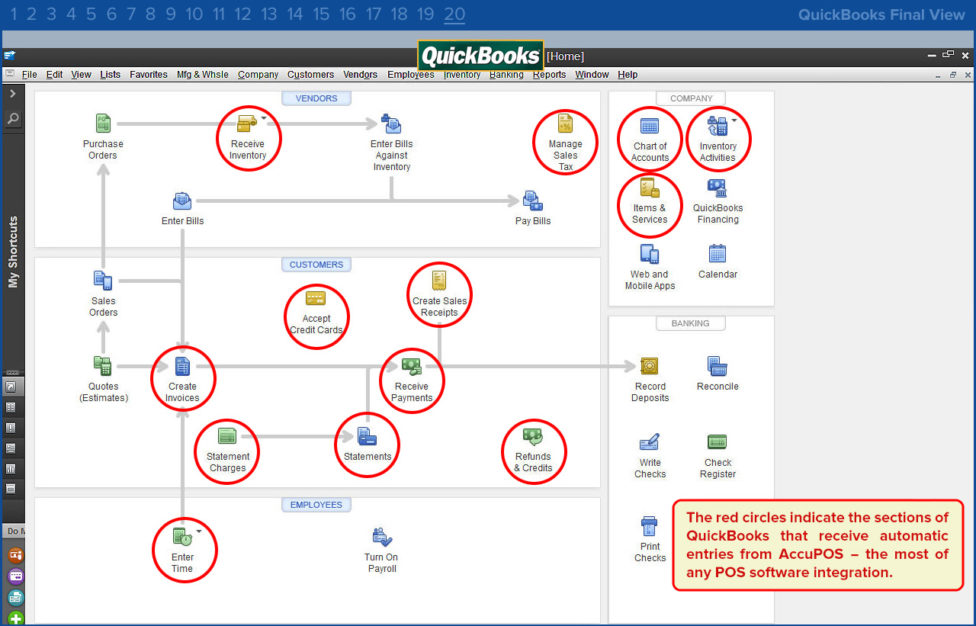
Task: Open the Purchase Orders icon
Action: (x=103, y=124)
